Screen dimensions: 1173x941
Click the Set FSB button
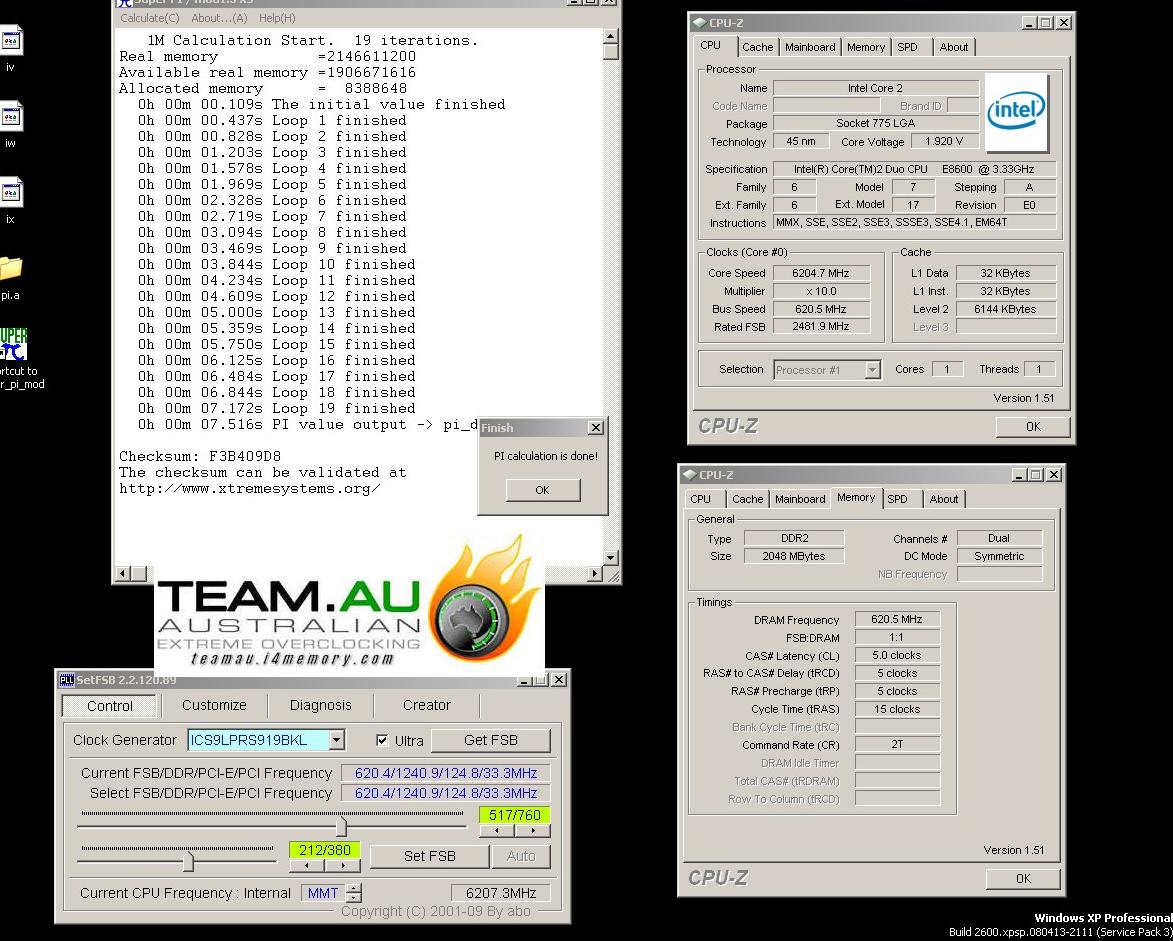tap(429, 856)
